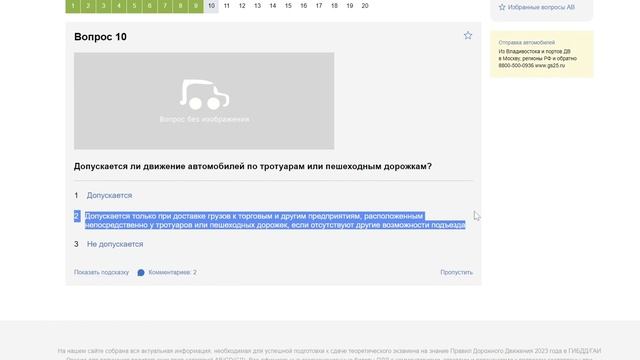Screen dimensions: 640x360
Task: Jump to question 18
Action: click(x=334, y=6)
